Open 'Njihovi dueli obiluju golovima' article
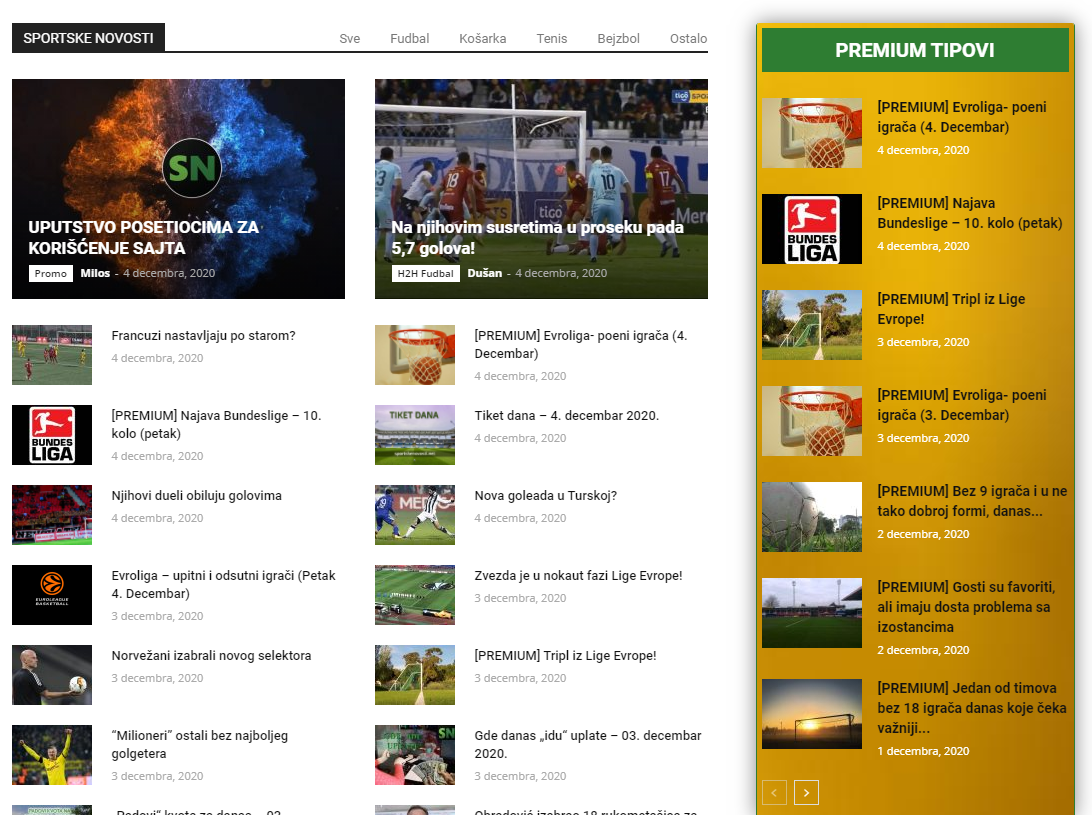The height and width of the screenshot is (815, 1092). pos(196,496)
